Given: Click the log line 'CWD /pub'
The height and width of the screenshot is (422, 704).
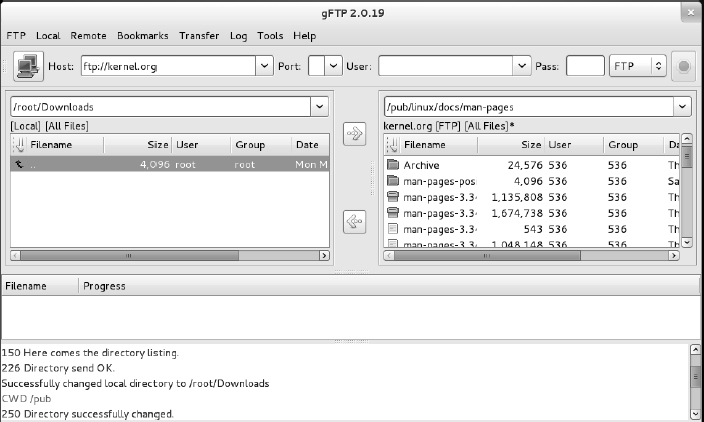Looking at the screenshot, I should click(x=26, y=399).
